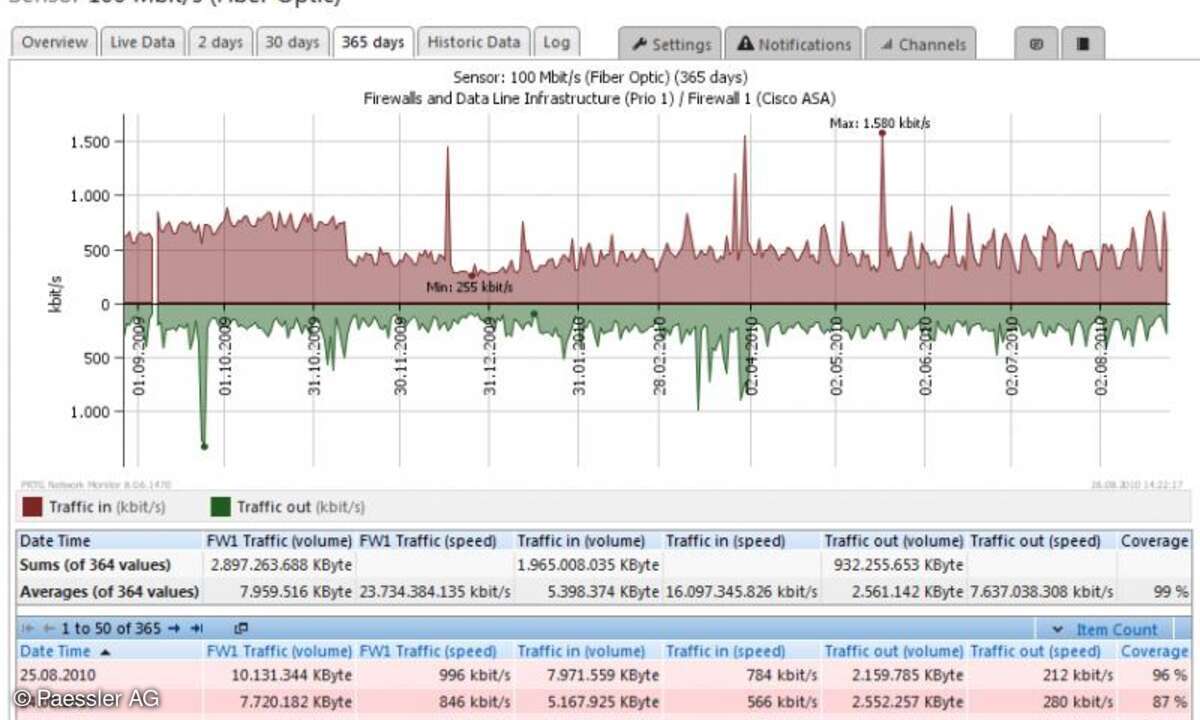The height and width of the screenshot is (720, 1200).
Task: Jump to last page arrow in pager
Action: (x=197, y=629)
